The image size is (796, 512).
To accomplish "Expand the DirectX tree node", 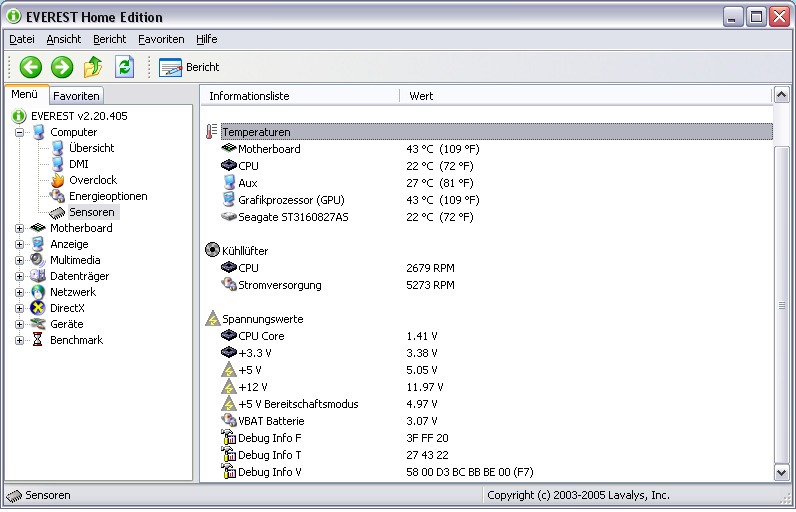I will (19, 309).
